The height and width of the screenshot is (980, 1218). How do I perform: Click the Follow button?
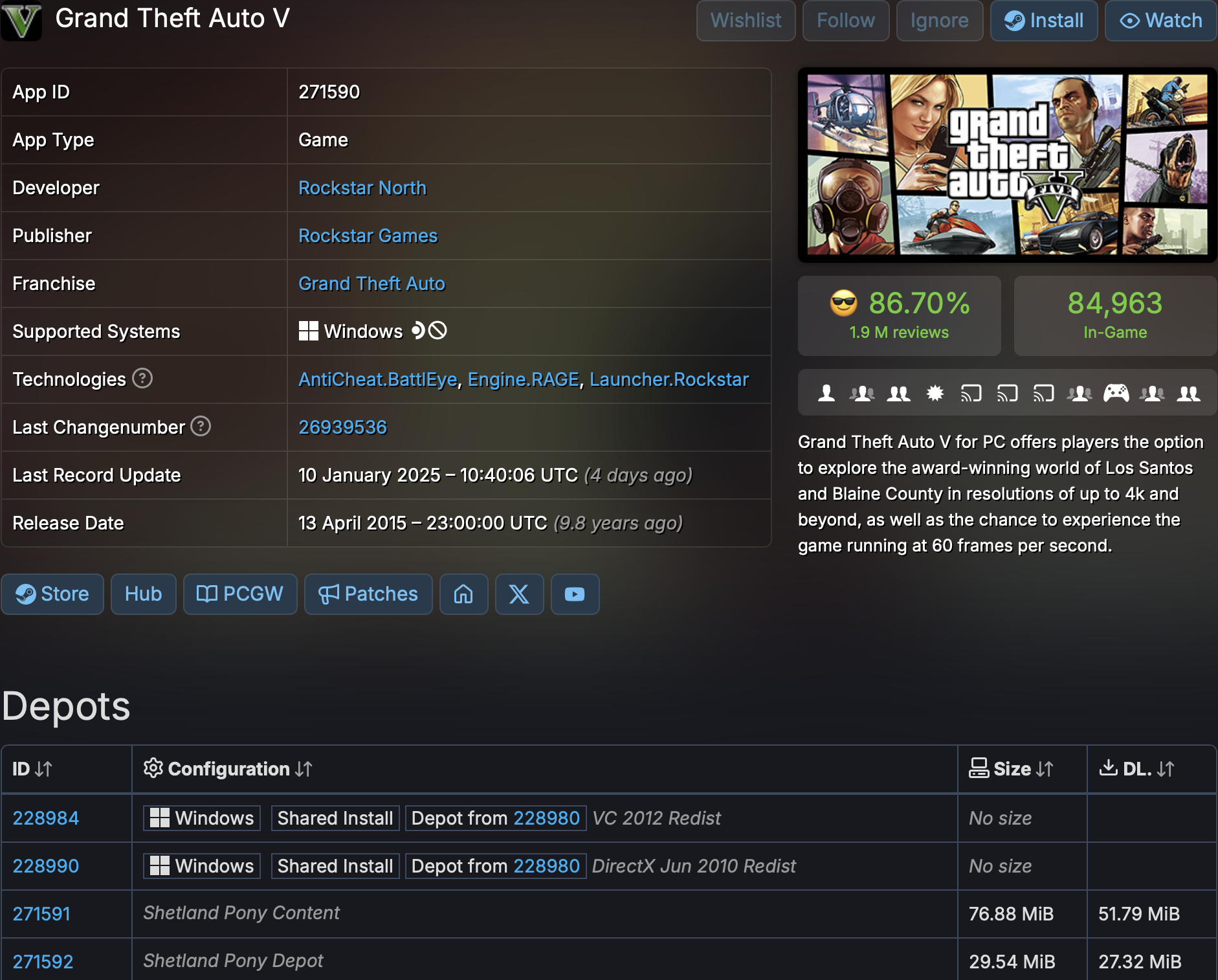(x=846, y=21)
